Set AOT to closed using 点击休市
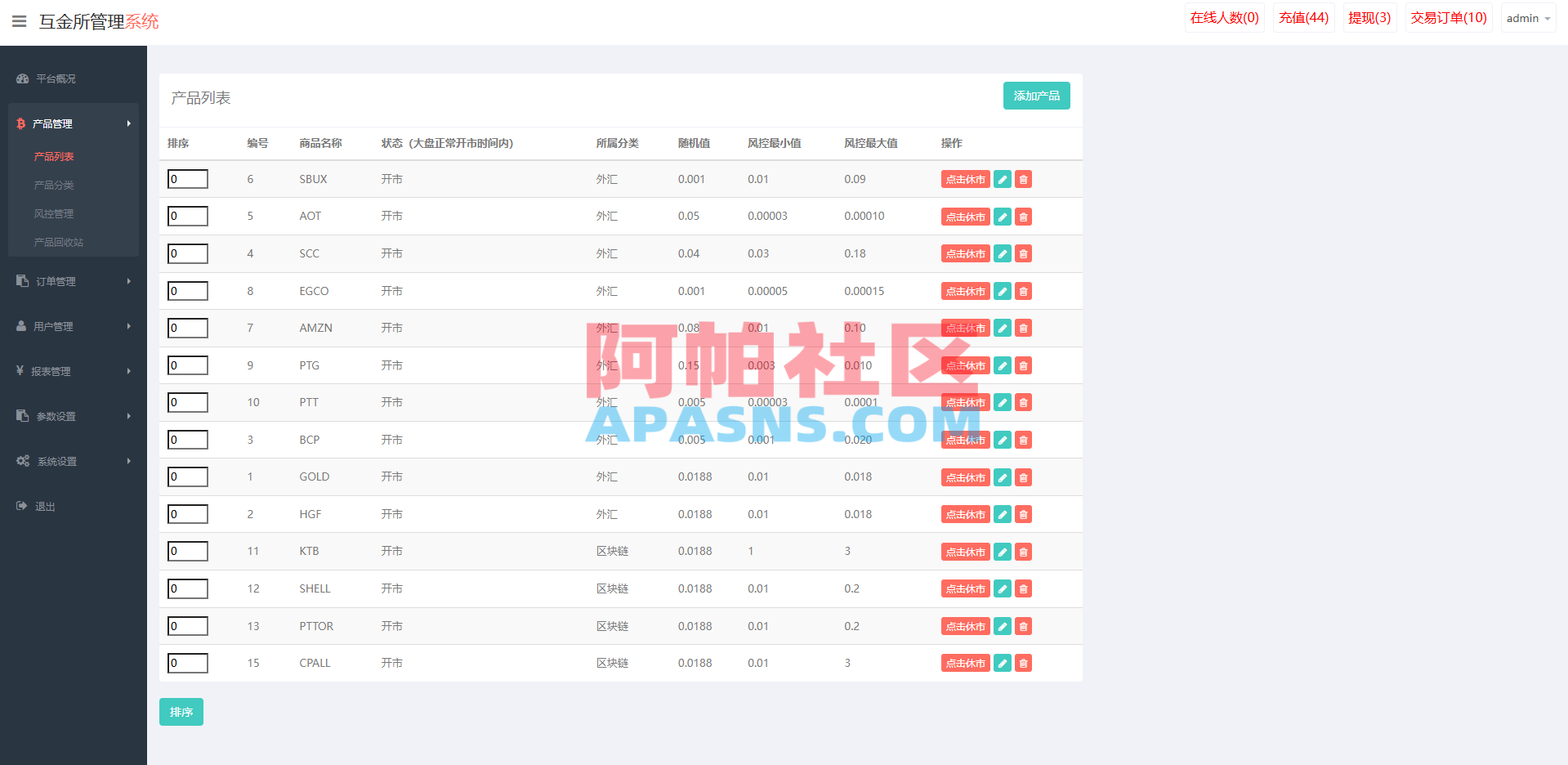The width and height of the screenshot is (1568, 765). 965,217
